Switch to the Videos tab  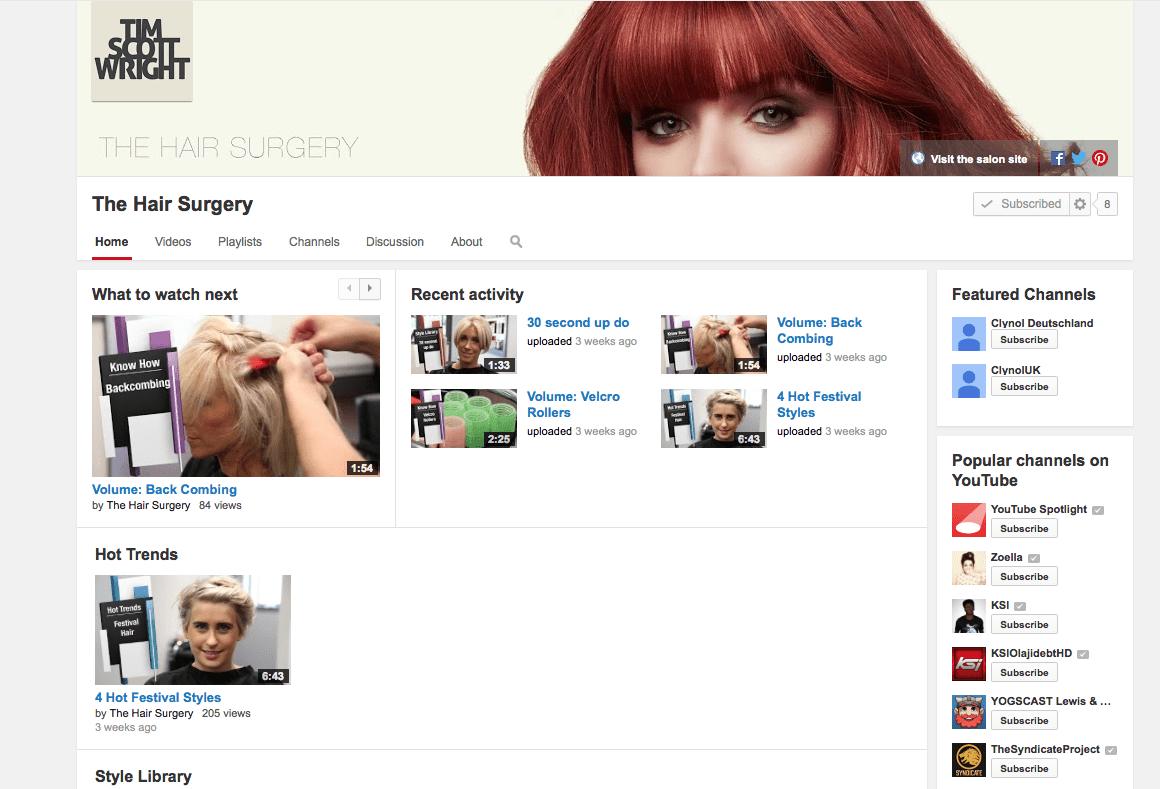173,242
